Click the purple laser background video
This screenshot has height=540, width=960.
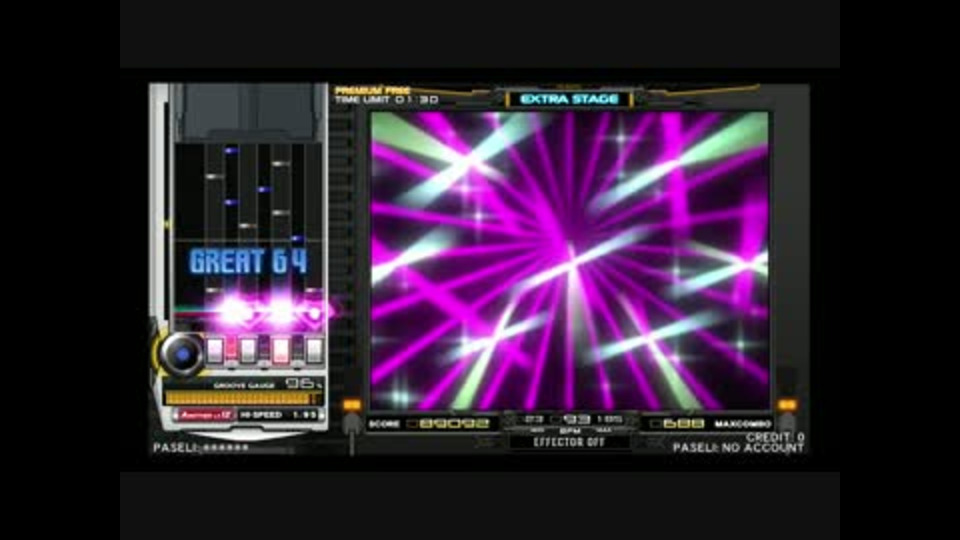[x=569, y=260]
